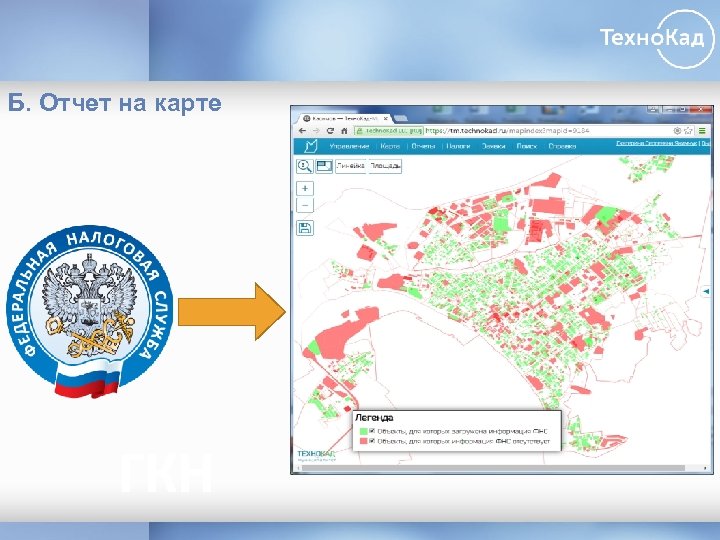This screenshot has height=540, width=720.
Task: Open the Карта menu
Action: point(390,146)
